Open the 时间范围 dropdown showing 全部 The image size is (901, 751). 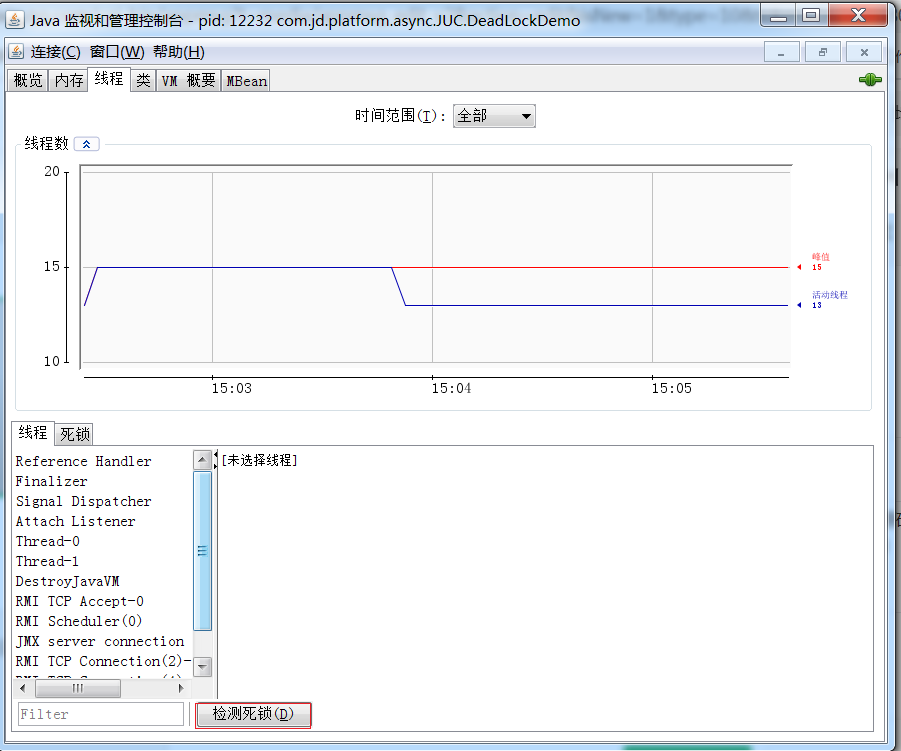[494, 116]
